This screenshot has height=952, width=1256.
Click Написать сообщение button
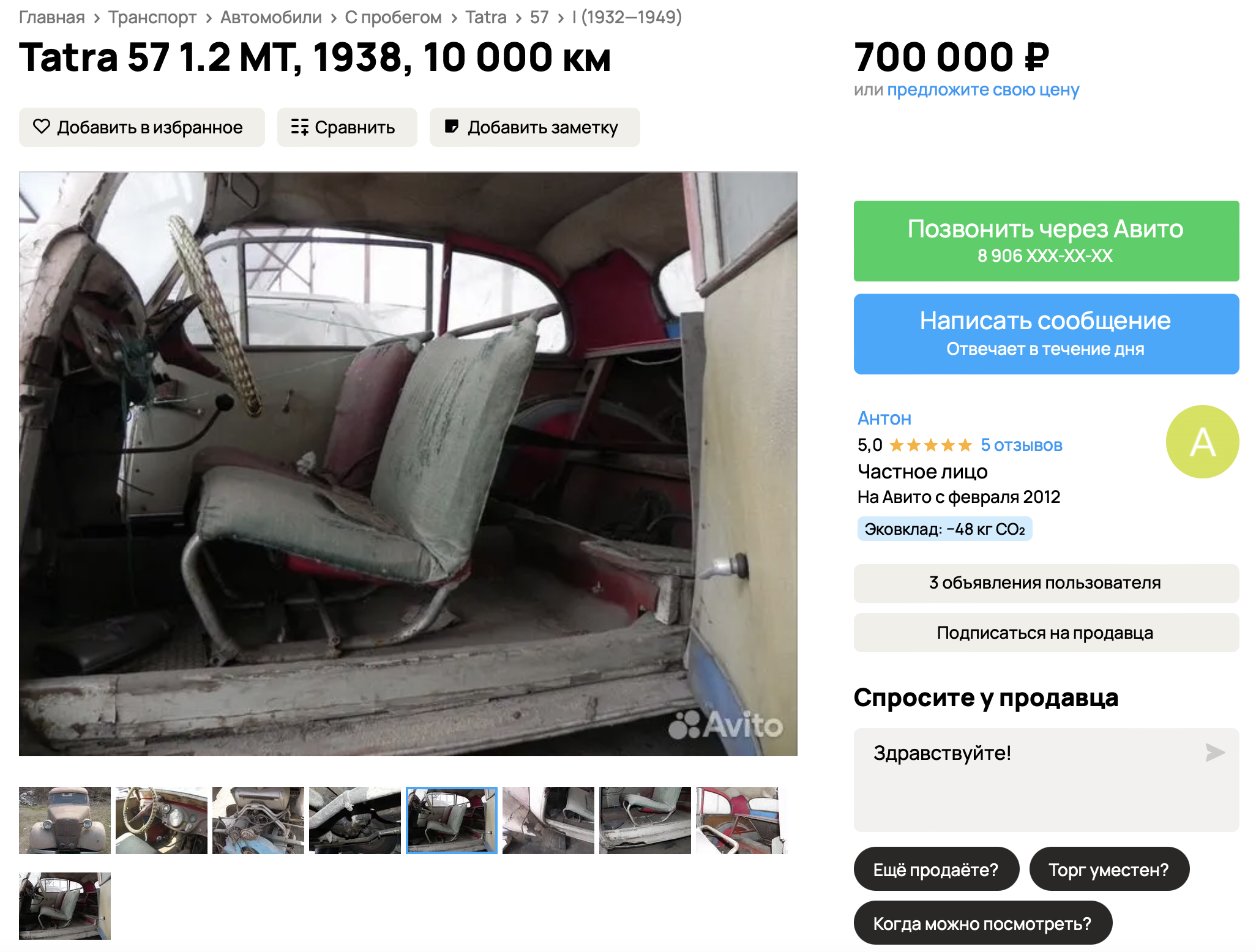coord(1046,334)
